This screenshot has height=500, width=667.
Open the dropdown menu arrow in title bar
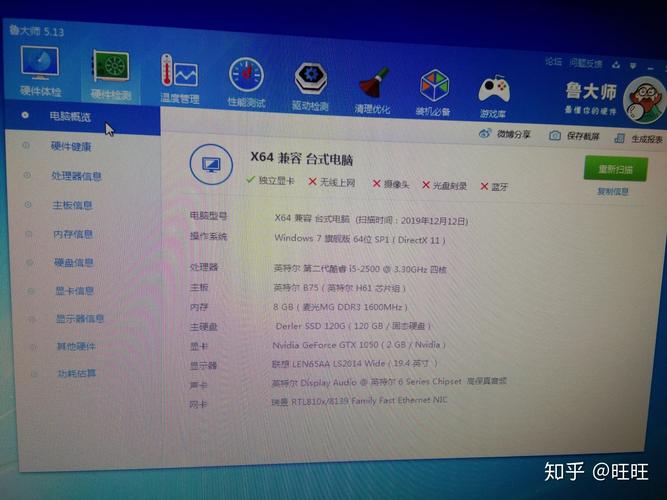pos(633,66)
